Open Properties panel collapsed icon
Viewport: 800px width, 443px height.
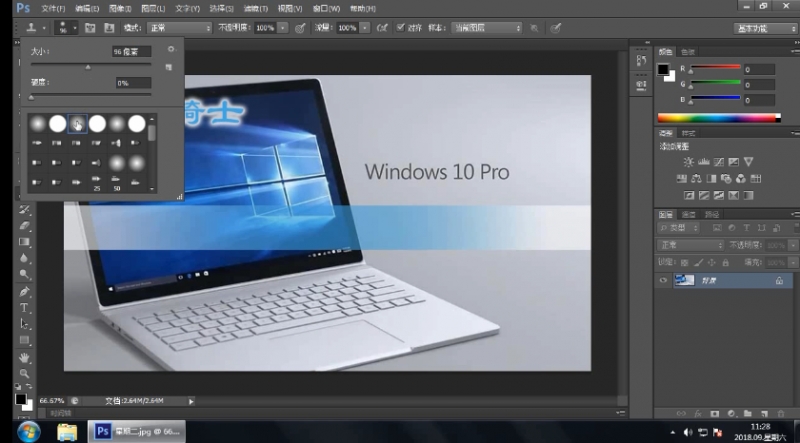pos(641,84)
